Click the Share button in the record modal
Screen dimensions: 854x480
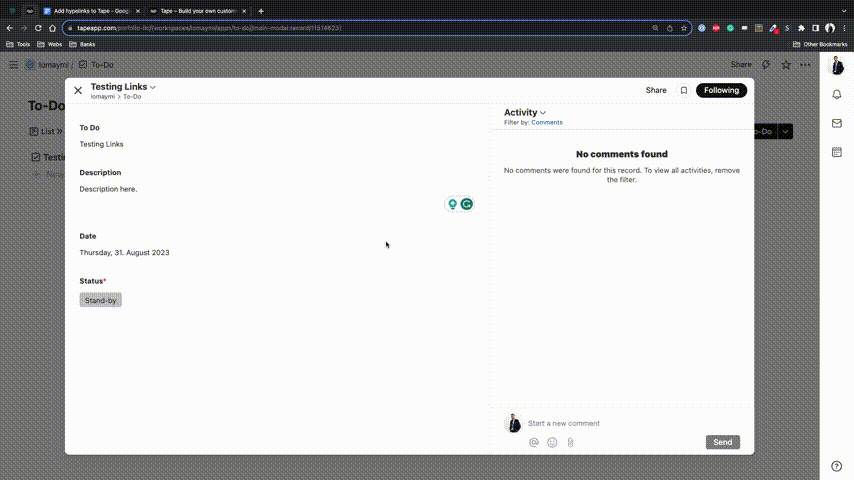point(656,90)
